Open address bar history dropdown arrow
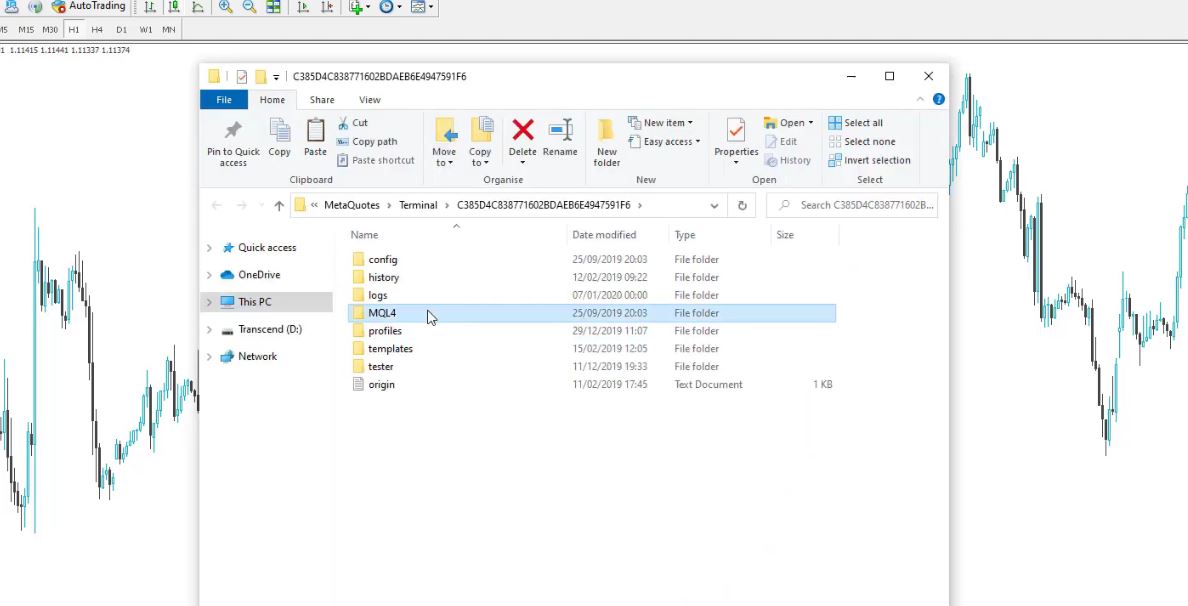1188x606 pixels. (714, 206)
